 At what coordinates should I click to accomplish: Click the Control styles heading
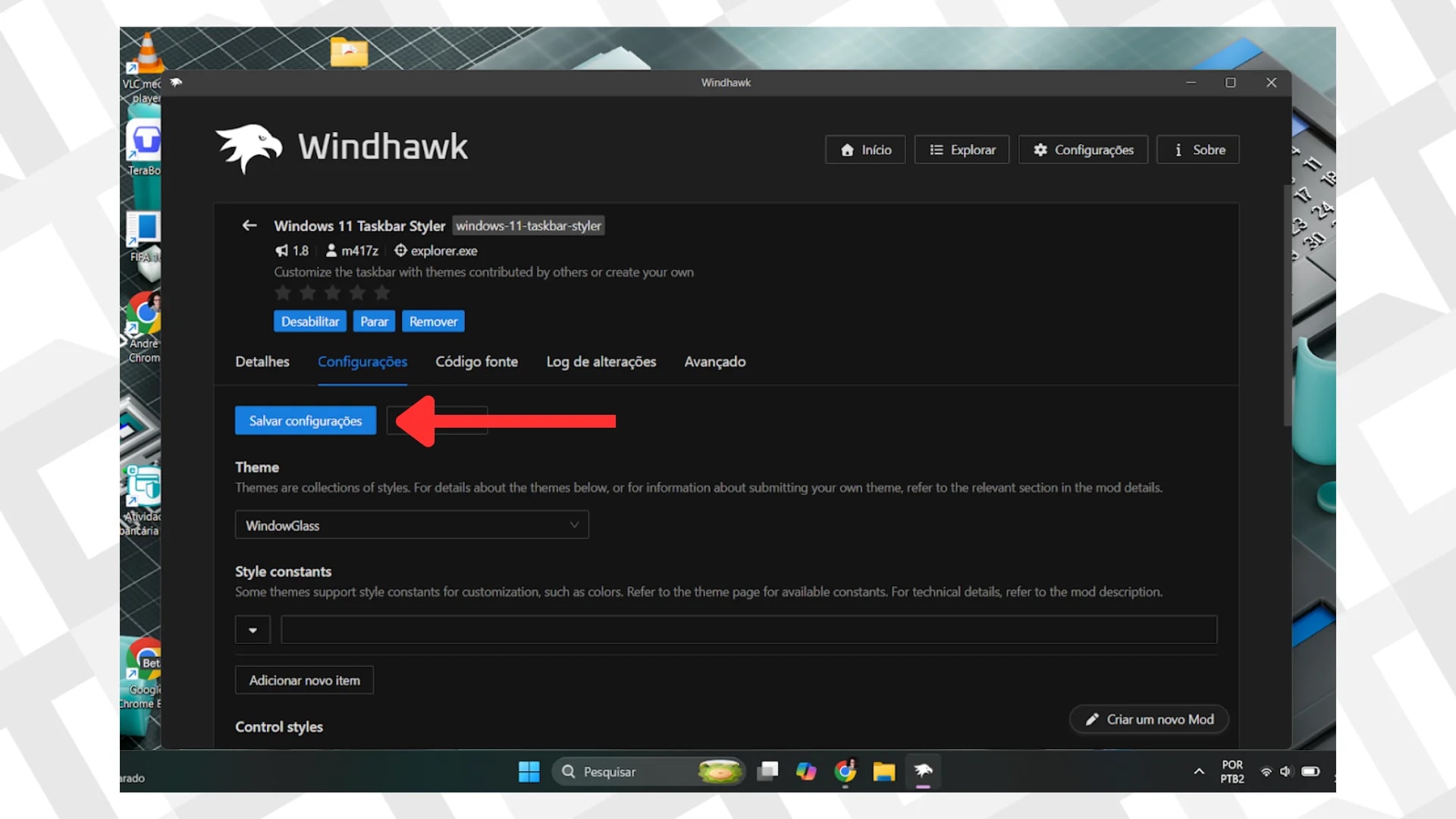point(279,726)
